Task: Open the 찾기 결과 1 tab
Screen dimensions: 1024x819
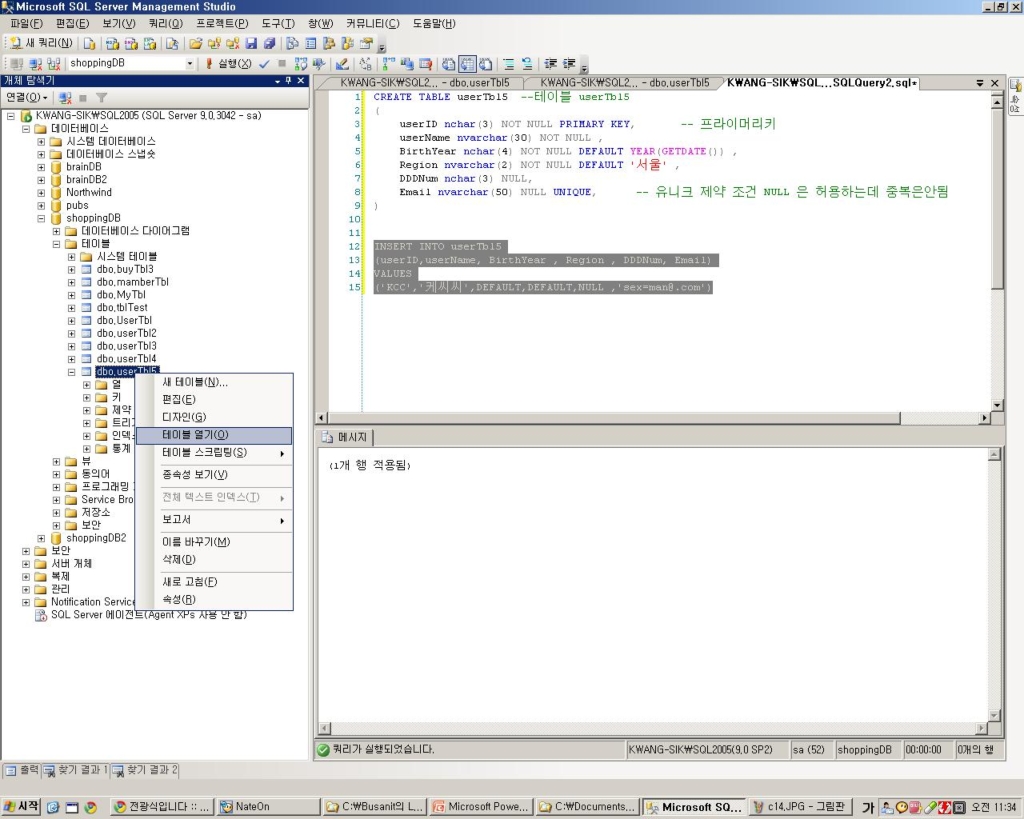Action: [76, 770]
